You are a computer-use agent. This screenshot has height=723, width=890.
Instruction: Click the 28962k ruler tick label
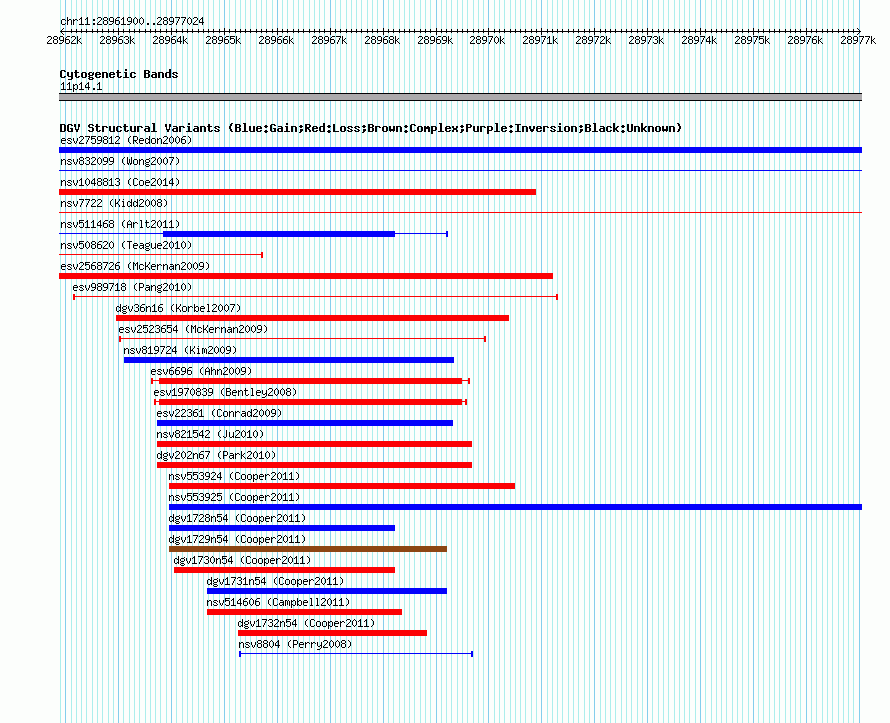(x=64, y=40)
